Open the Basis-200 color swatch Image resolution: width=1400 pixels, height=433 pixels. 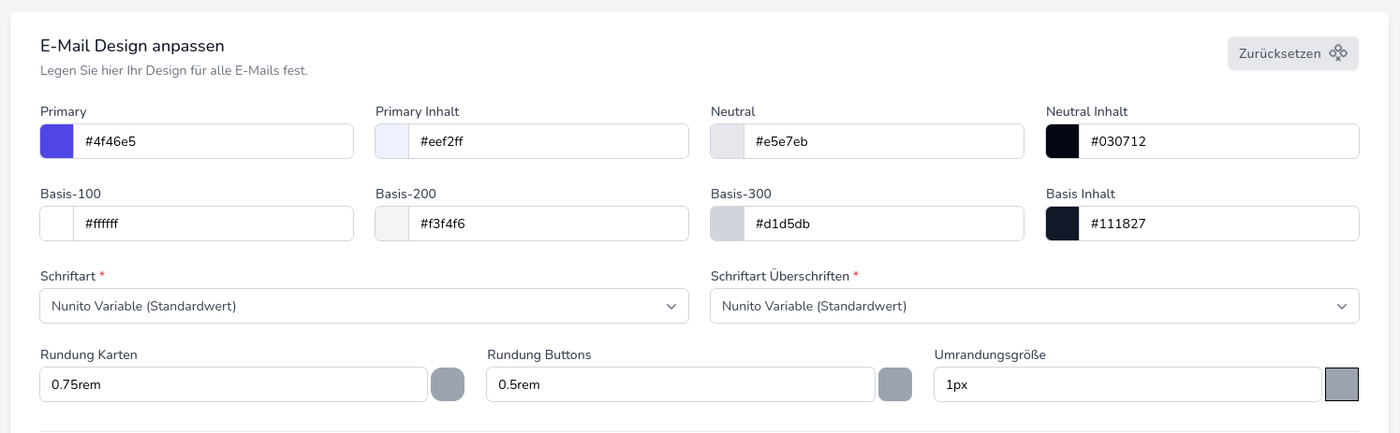pos(392,224)
